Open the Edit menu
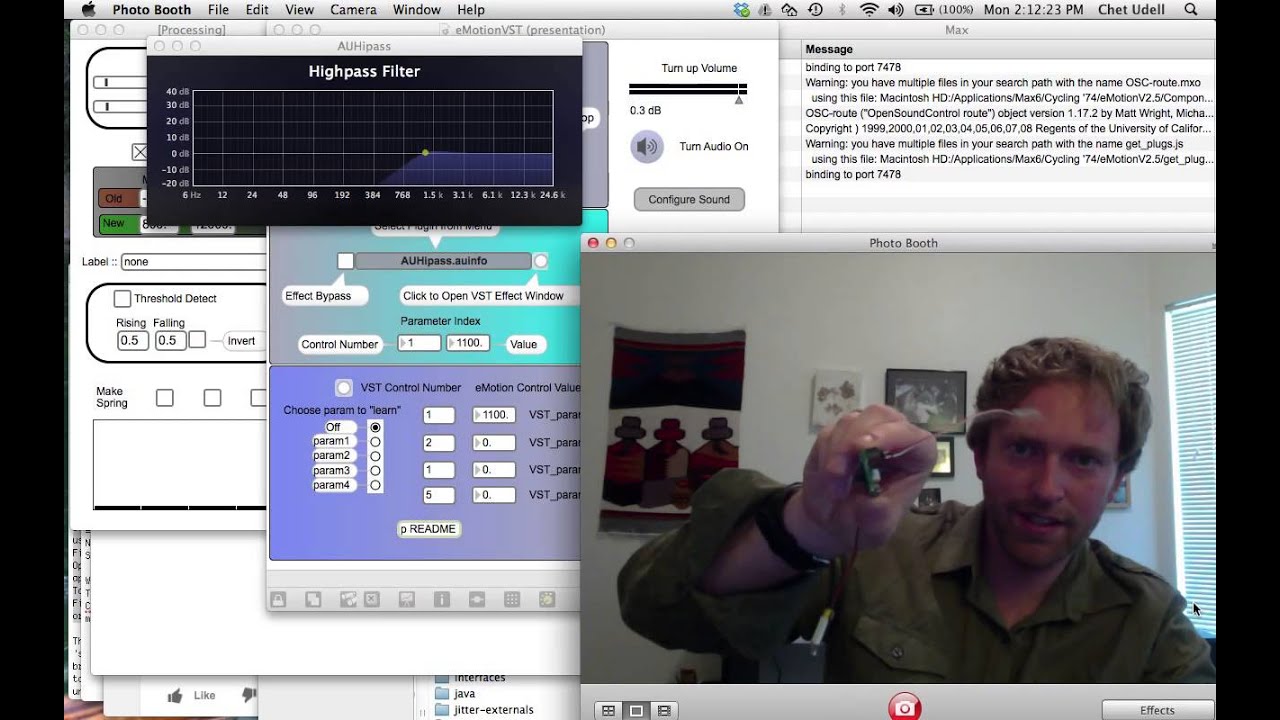The height and width of the screenshot is (720, 1280). coord(257,9)
